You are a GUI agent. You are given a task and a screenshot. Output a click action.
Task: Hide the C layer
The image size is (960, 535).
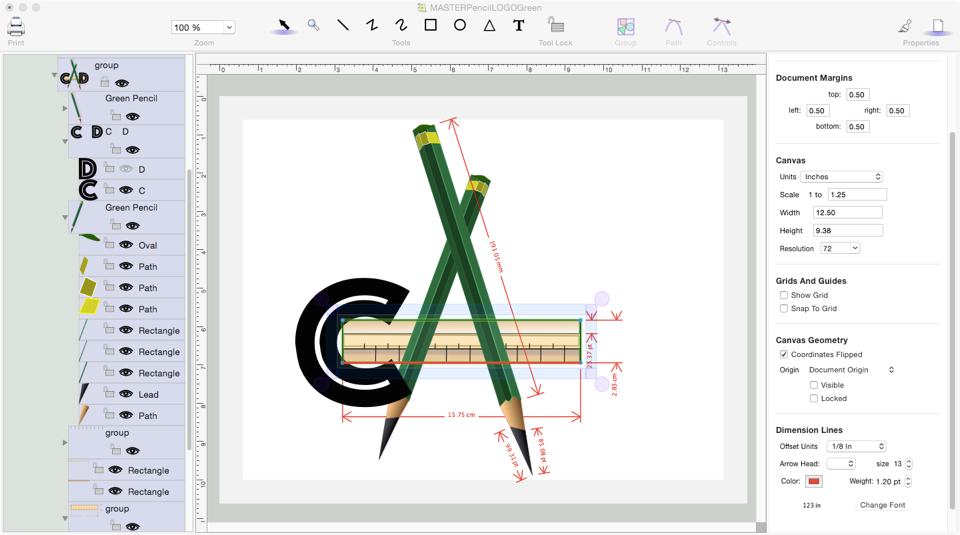(x=126, y=190)
